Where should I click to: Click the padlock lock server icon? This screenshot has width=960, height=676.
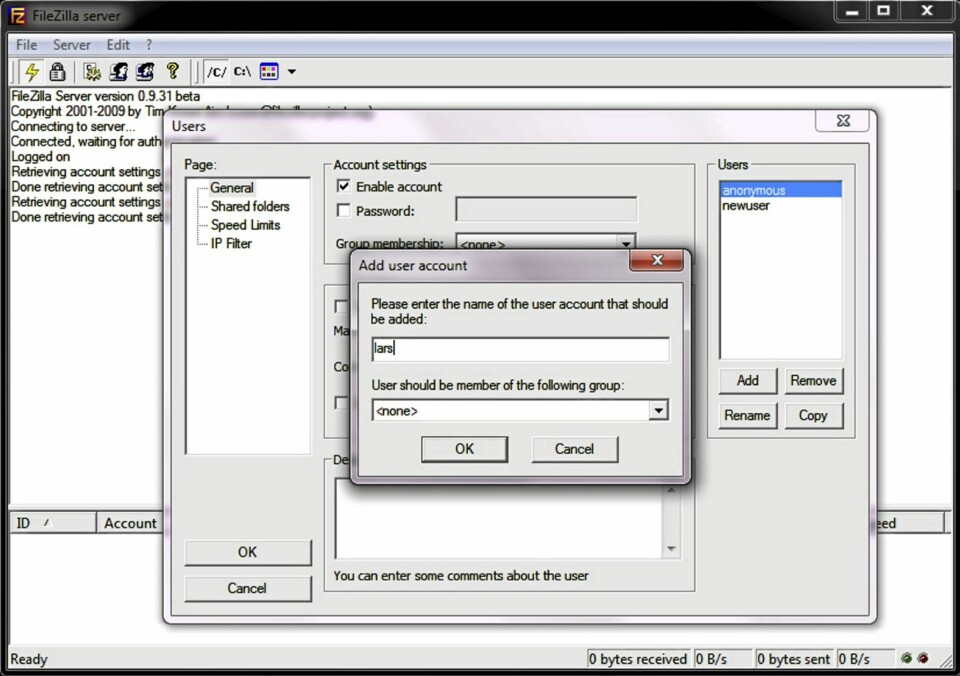point(57,71)
